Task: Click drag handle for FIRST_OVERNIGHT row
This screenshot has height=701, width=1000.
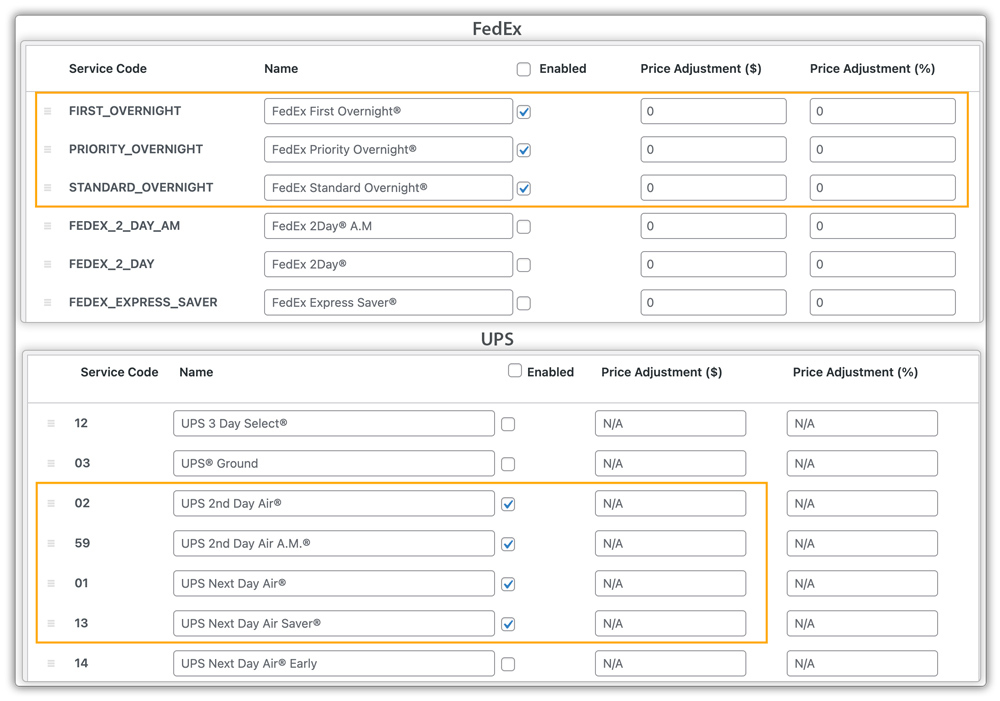Action: [47, 111]
